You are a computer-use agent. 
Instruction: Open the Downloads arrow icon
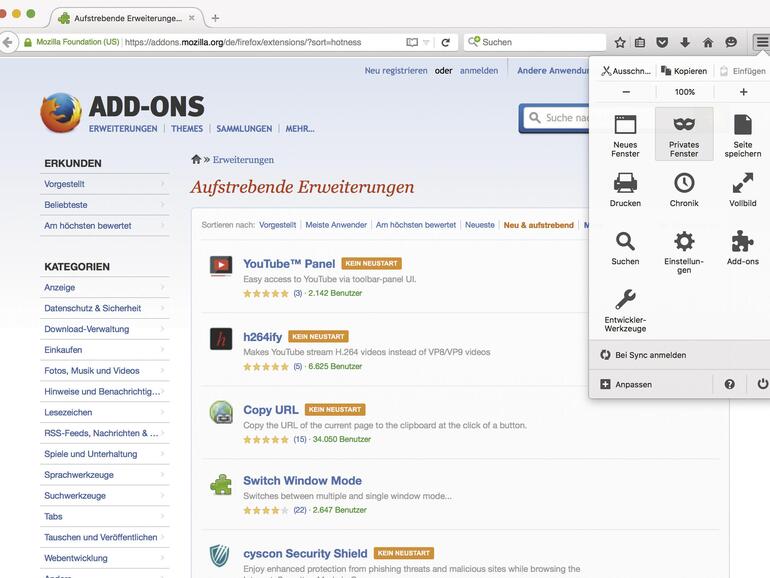[x=685, y=42]
